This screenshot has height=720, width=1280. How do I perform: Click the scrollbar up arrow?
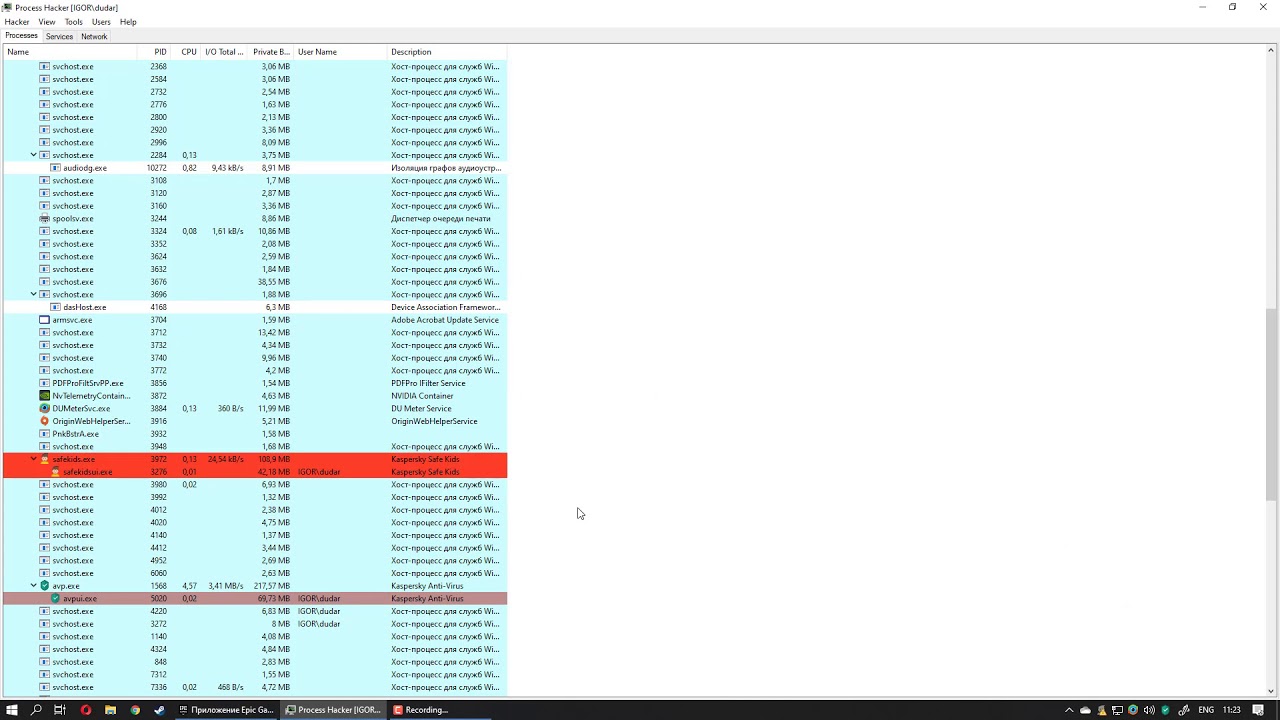(x=1271, y=52)
